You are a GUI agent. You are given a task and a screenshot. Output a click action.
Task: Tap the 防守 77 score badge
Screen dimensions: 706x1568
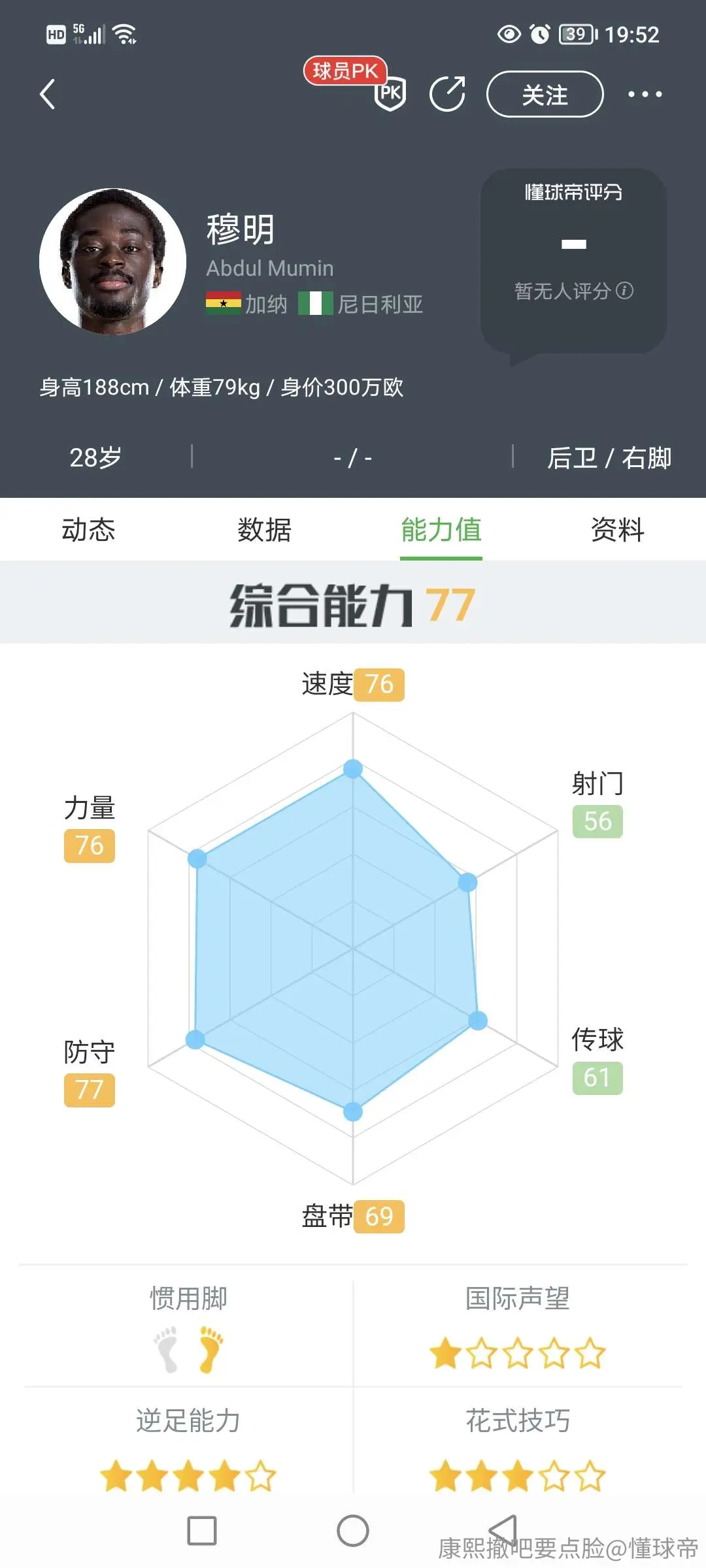pyautogui.click(x=90, y=1090)
